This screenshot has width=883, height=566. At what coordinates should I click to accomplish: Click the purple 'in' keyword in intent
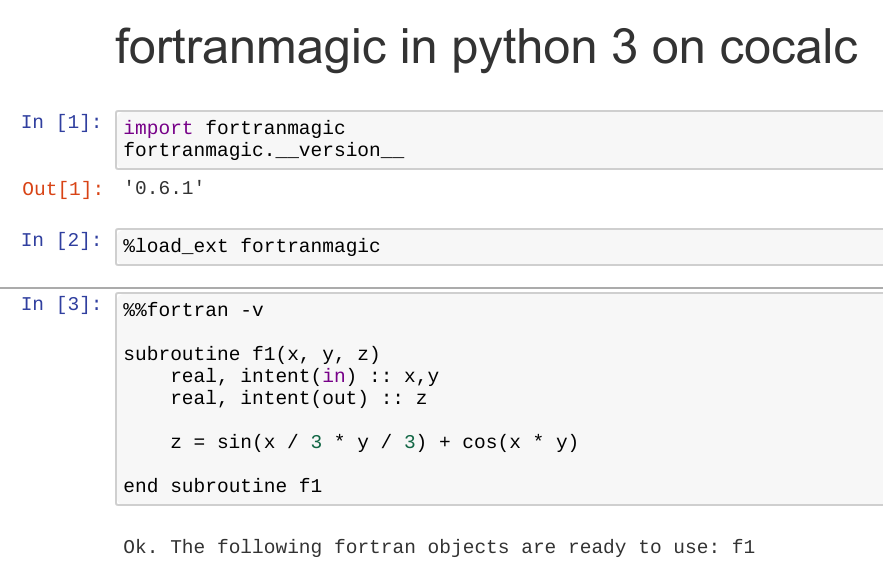[333, 376]
